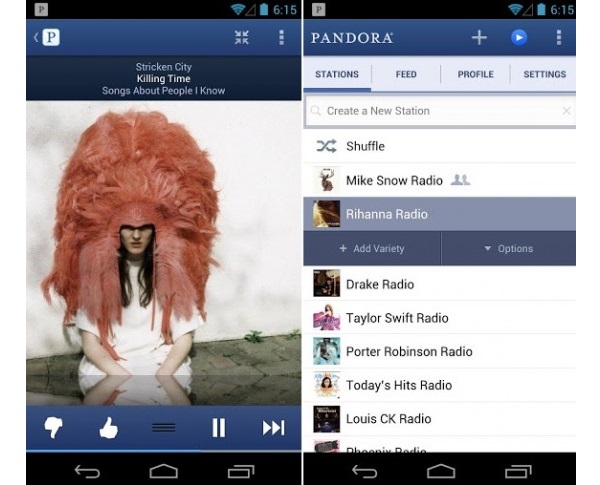
Task: Tap shared-station people icon on Mike Snow
Action: [x=460, y=180]
